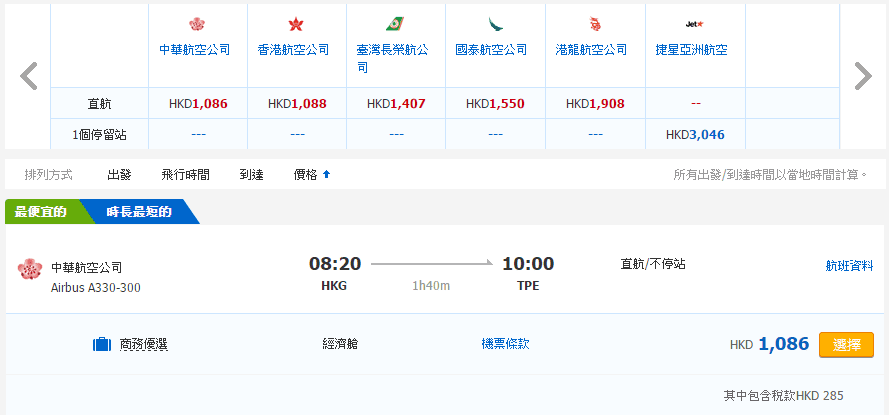Open the 航班資料 link
The width and height of the screenshot is (889, 415).
(x=849, y=265)
